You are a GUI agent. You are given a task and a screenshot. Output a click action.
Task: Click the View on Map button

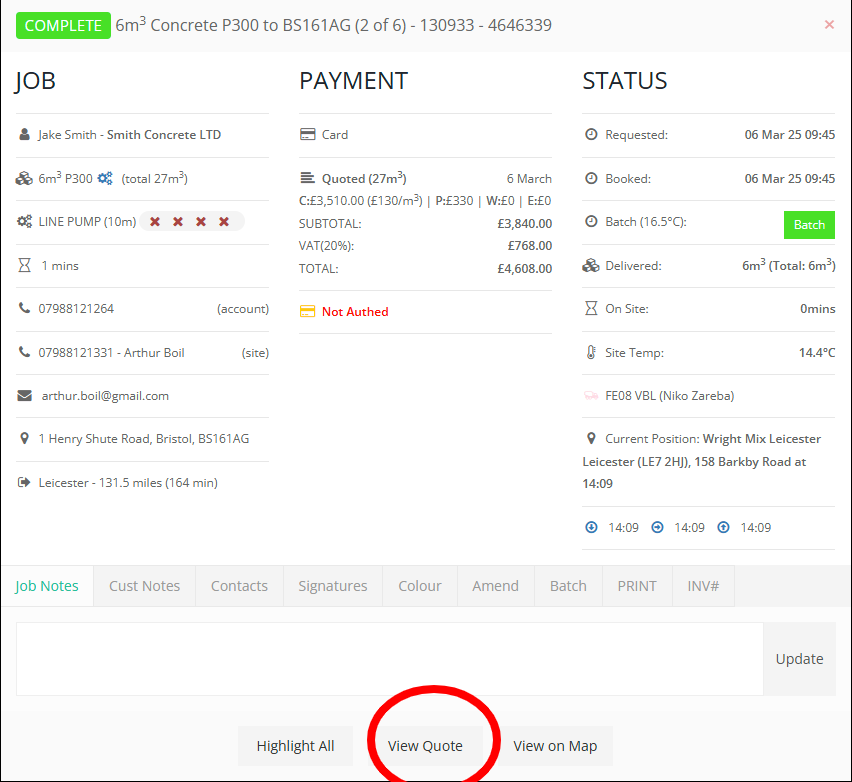pos(555,746)
